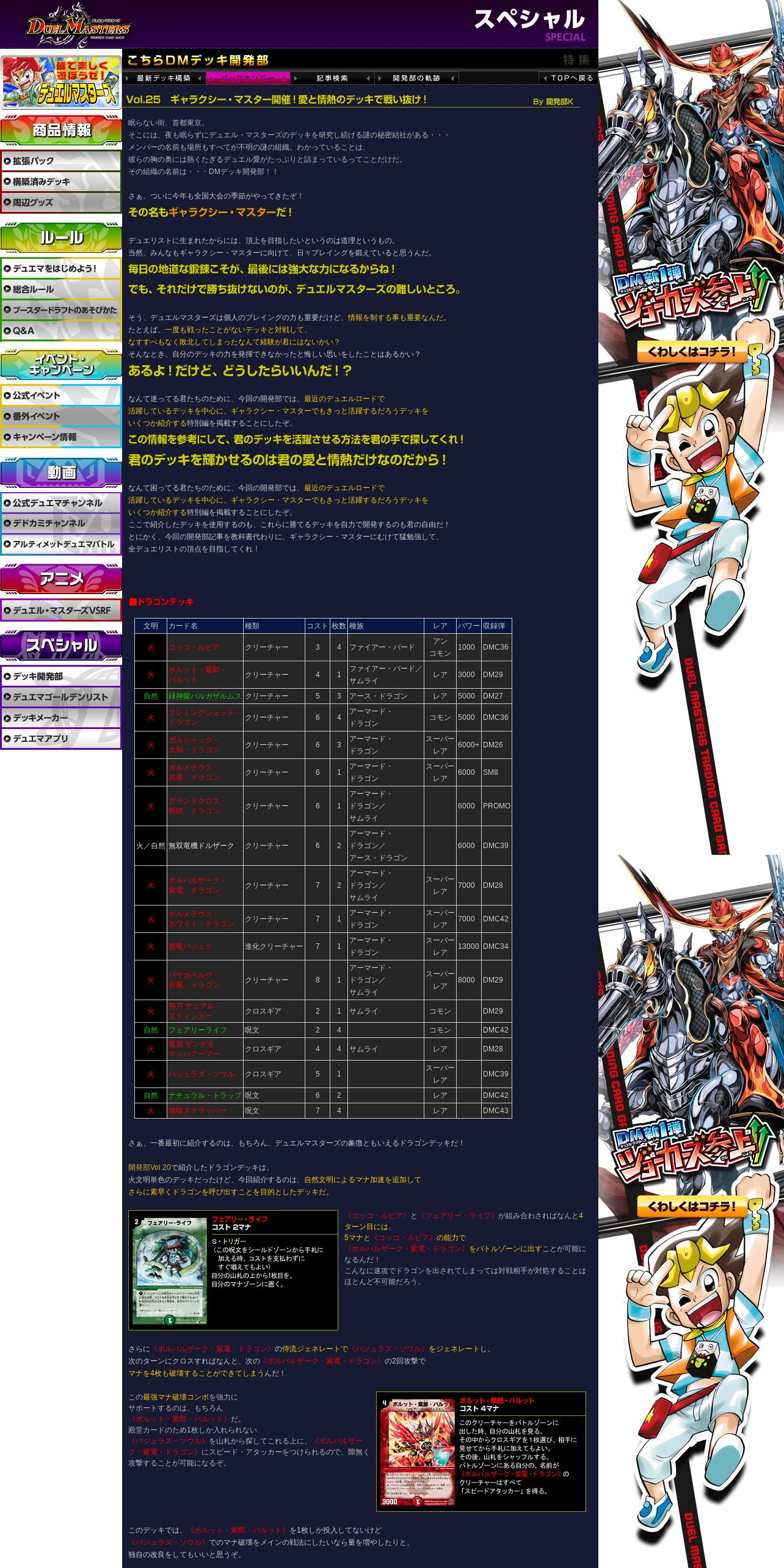
Task: Open デッキメーカー sidebar link
Action: [x=61, y=718]
